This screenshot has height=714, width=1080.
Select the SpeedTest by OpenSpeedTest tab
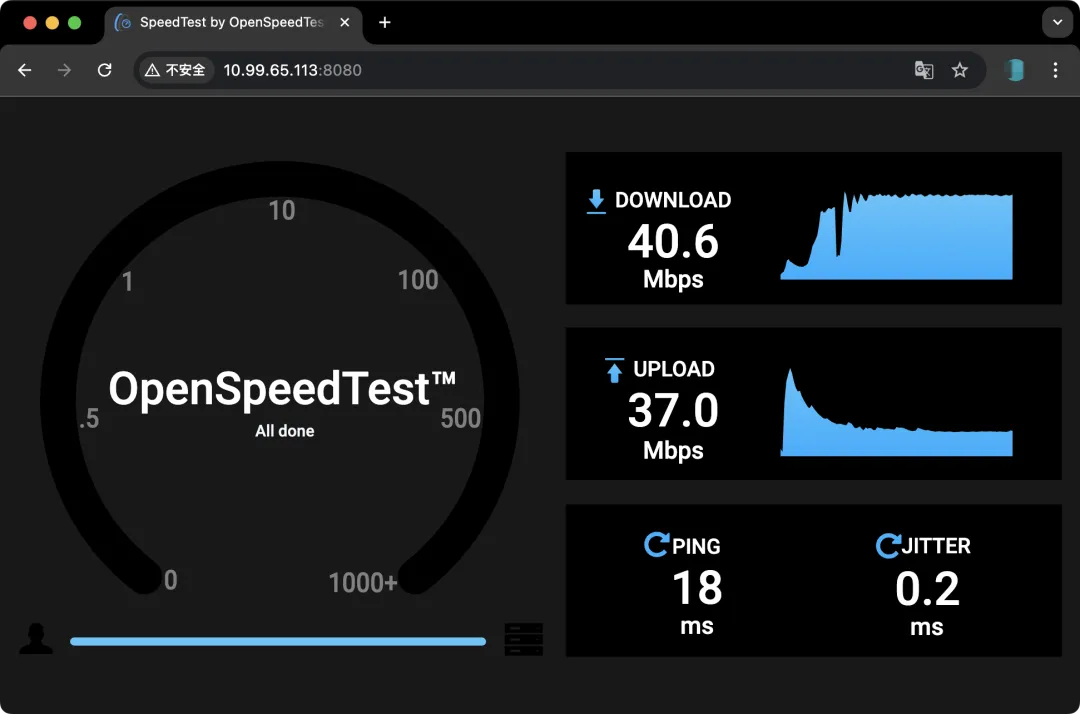click(x=232, y=23)
